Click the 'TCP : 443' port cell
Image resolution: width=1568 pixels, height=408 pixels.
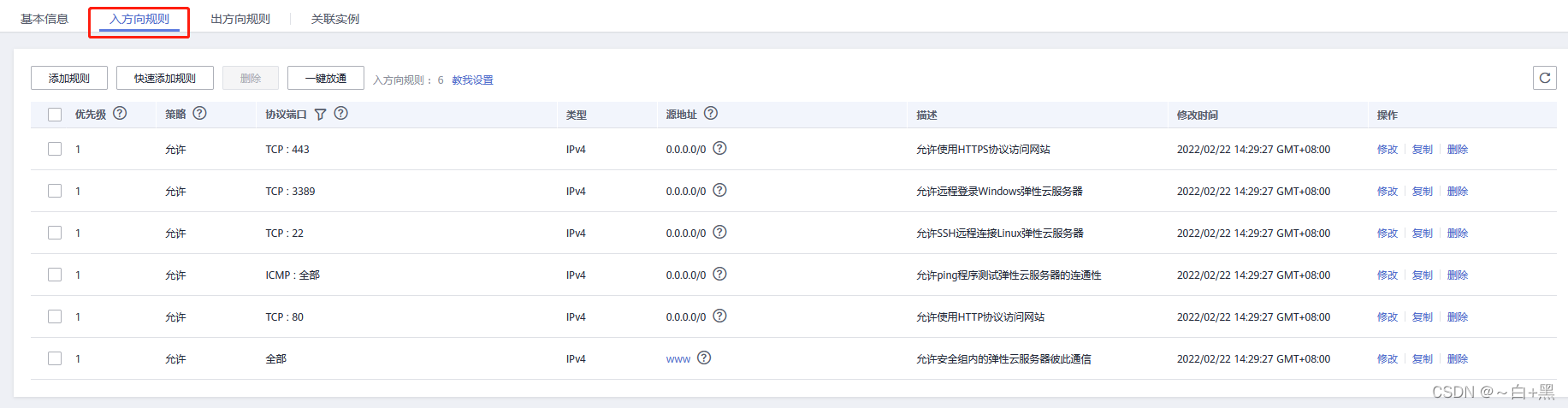[x=287, y=149]
